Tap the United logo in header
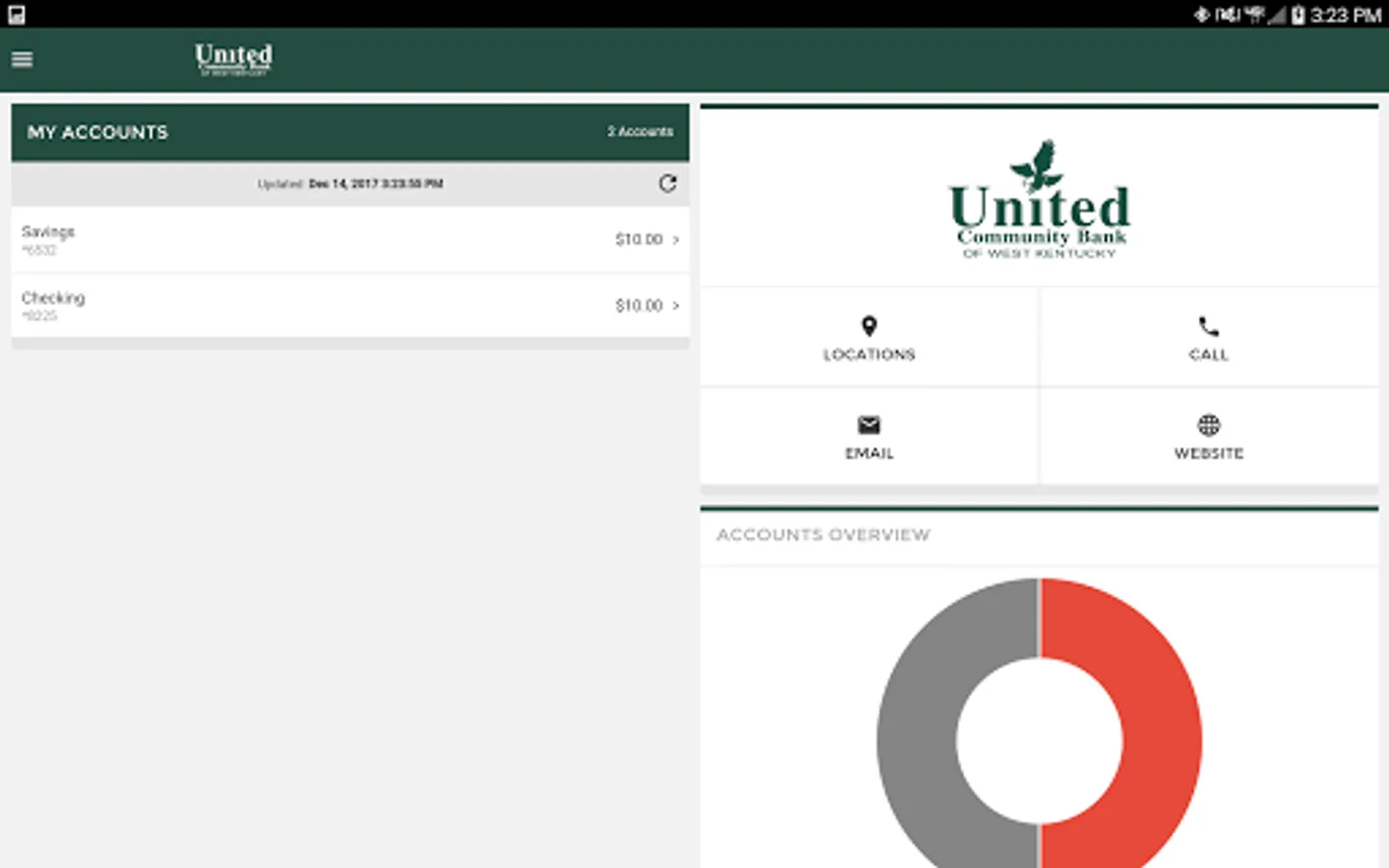Screen dimensions: 1389x868 coord(233,60)
